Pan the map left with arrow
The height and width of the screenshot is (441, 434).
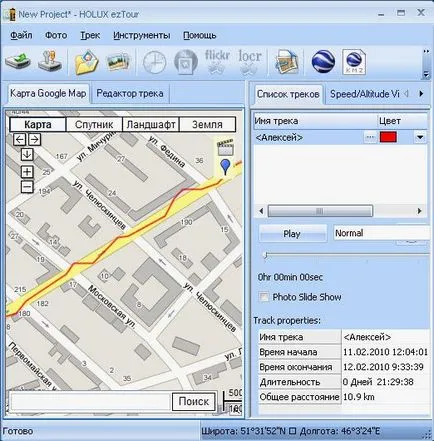tap(20, 139)
